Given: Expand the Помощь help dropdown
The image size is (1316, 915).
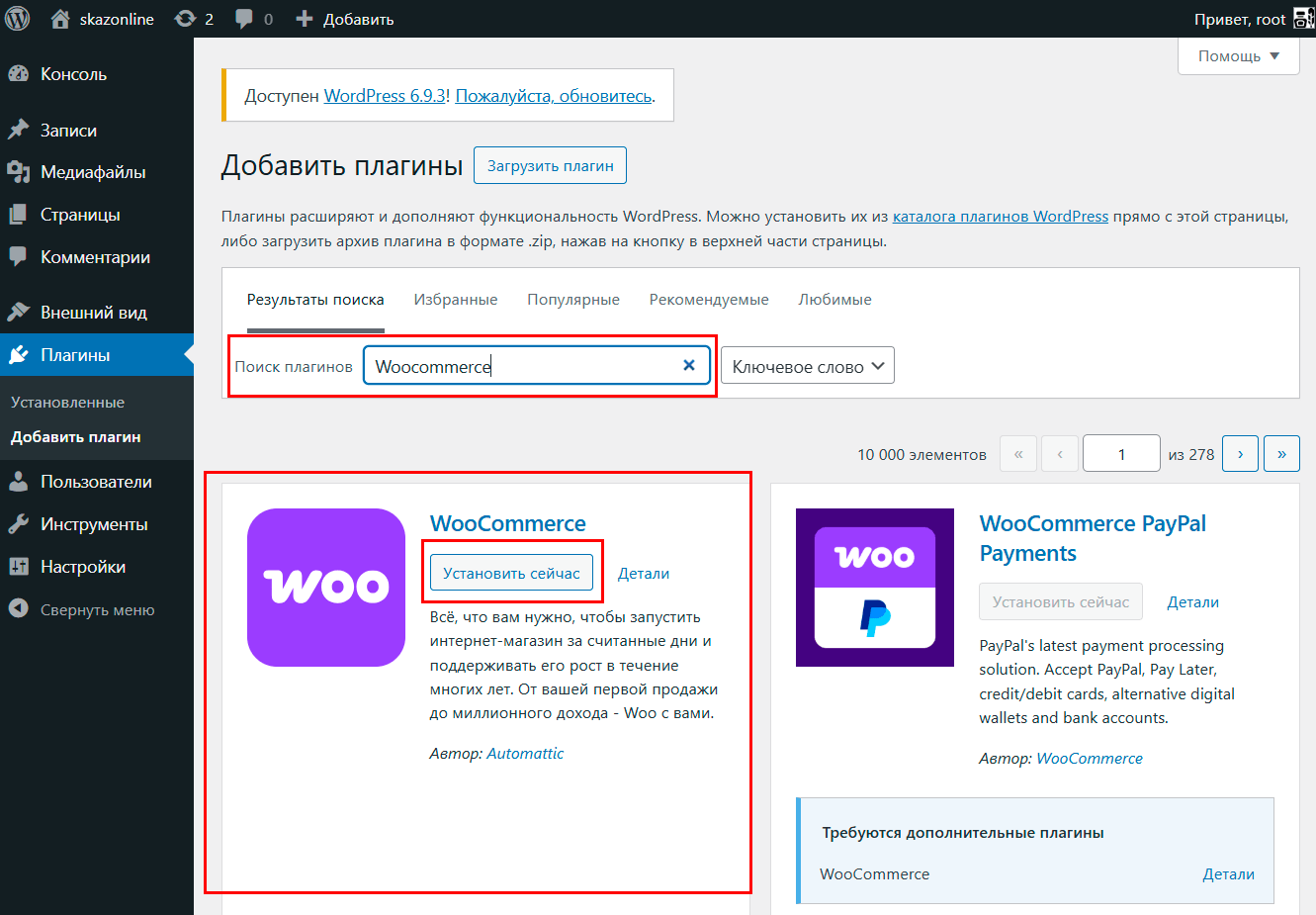Looking at the screenshot, I should pyautogui.click(x=1238, y=56).
